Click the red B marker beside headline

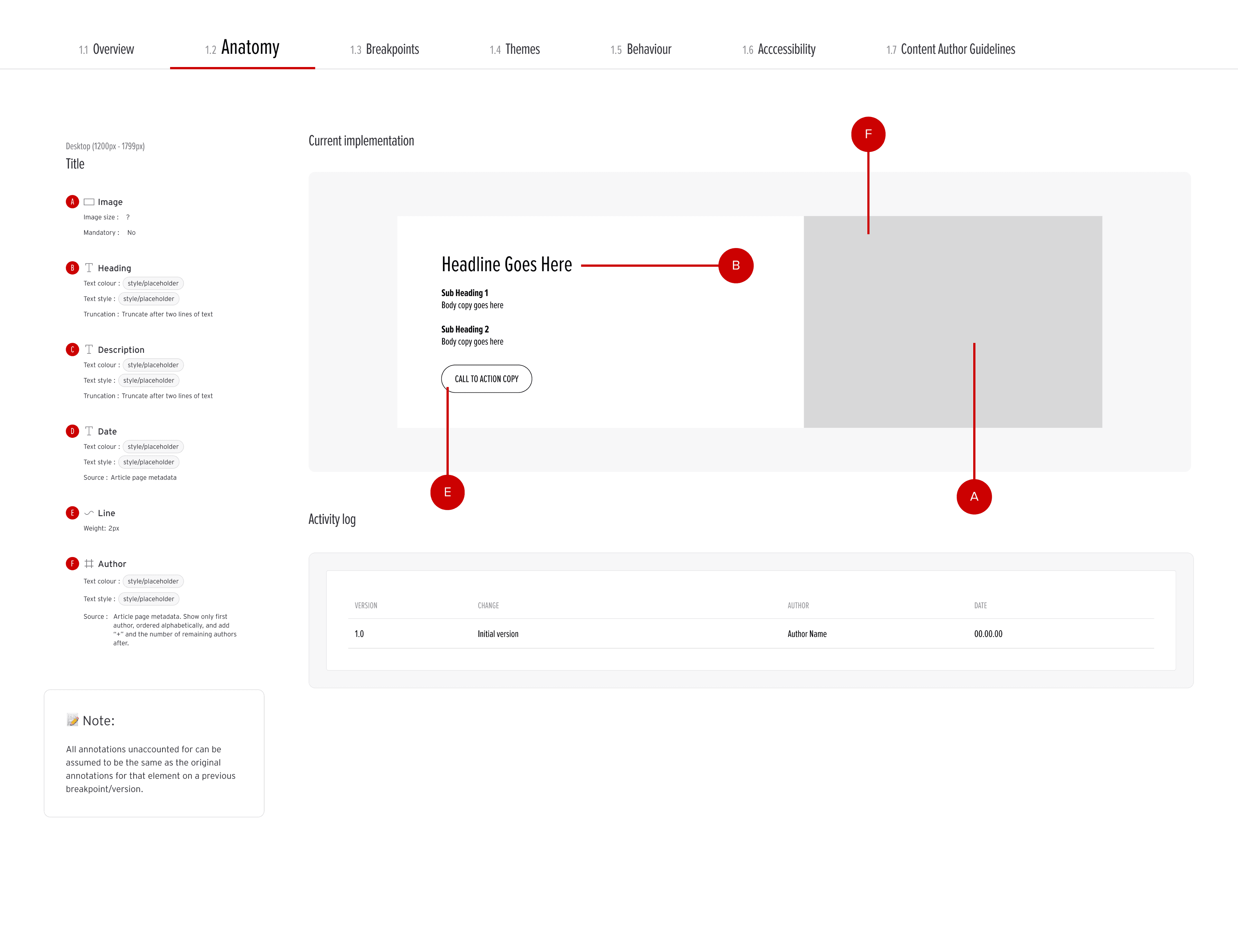pyautogui.click(x=735, y=265)
